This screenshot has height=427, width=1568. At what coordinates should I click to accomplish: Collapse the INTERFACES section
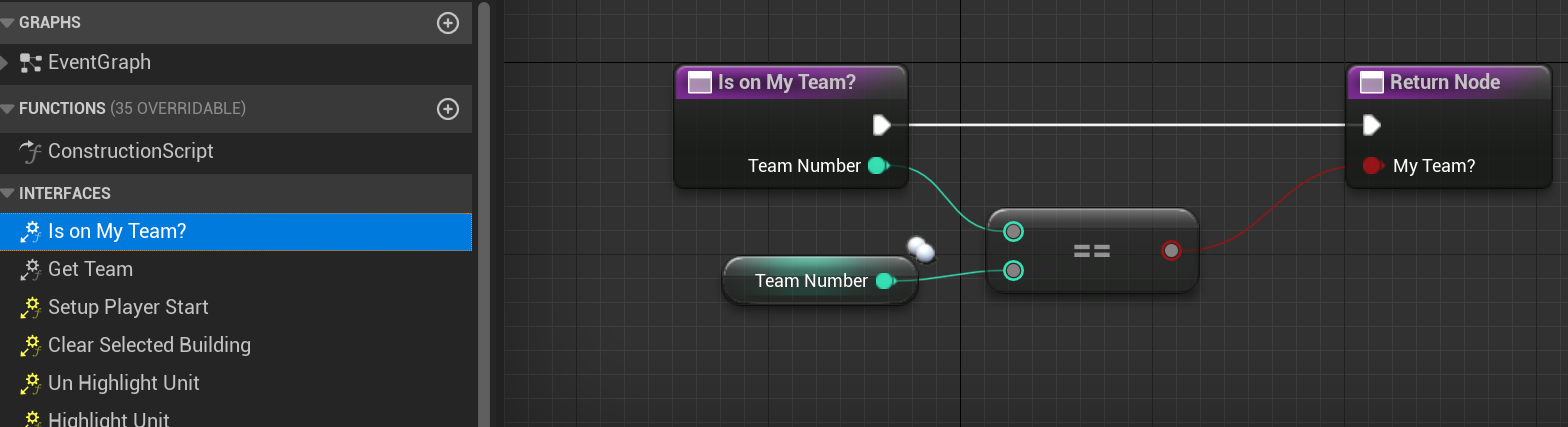pyautogui.click(x=8, y=194)
